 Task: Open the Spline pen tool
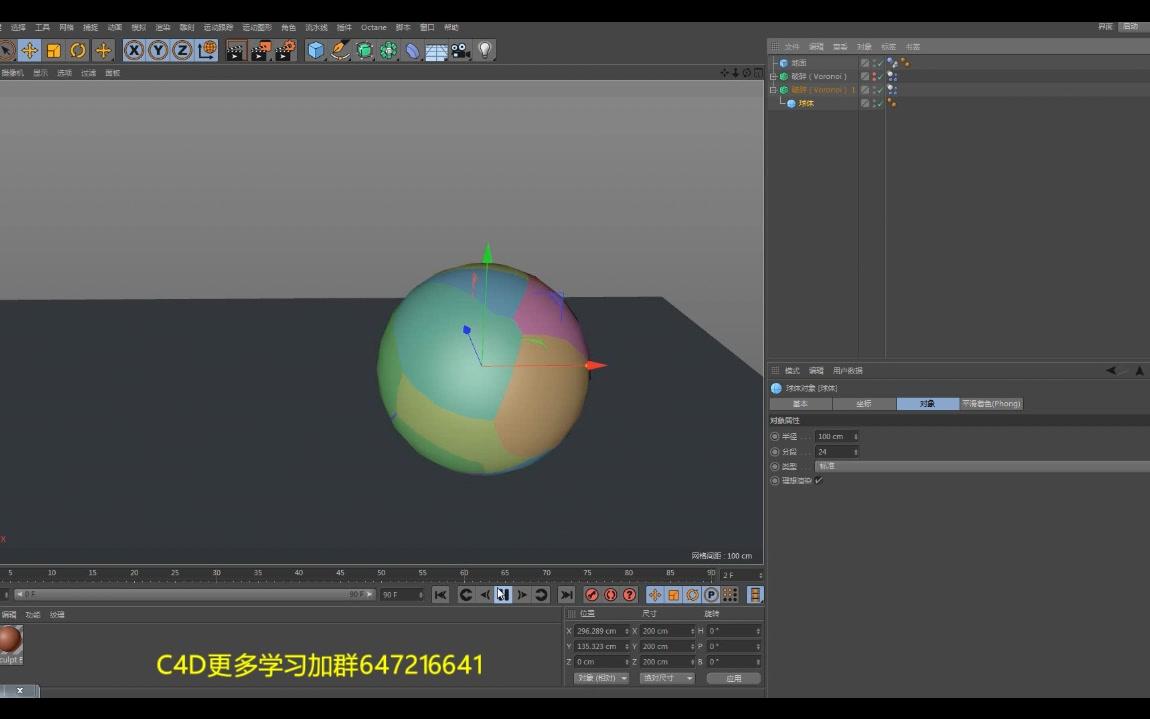coord(340,50)
